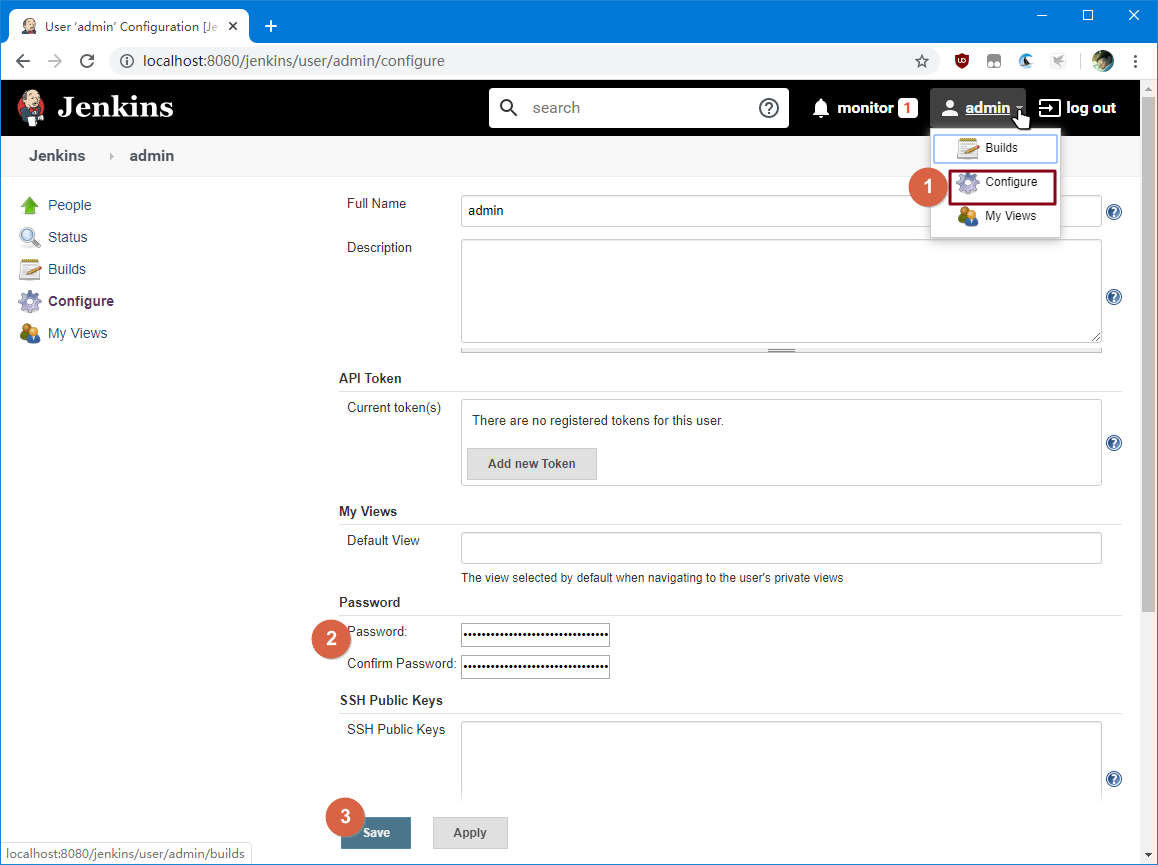Viewport: 1158px width, 865px height.
Task: Select Configure in admin dropdown menu
Action: pos(1003,182)
